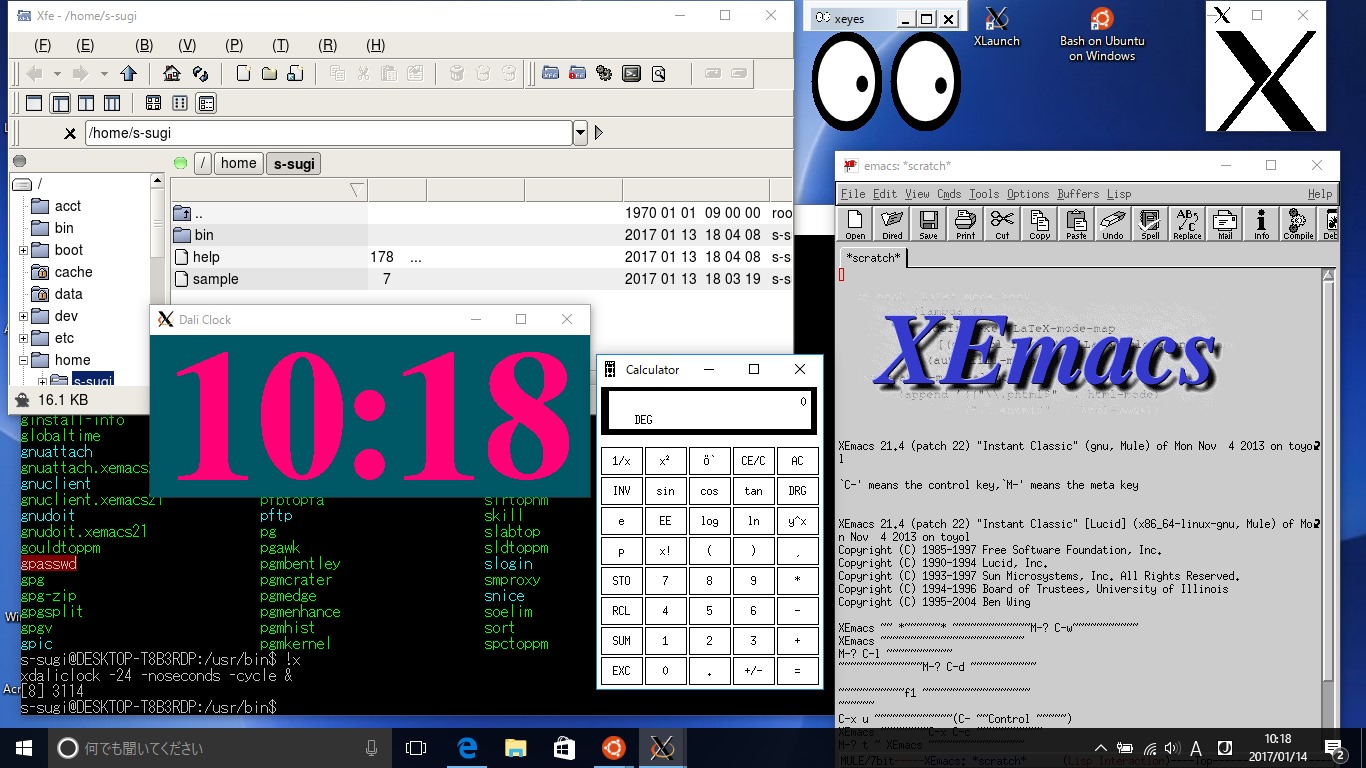The image size is (1366, 768).
Task: Click the Copy icon in XEmacs toolbar
Action: pyautogui.click(x=1040, y=224)
